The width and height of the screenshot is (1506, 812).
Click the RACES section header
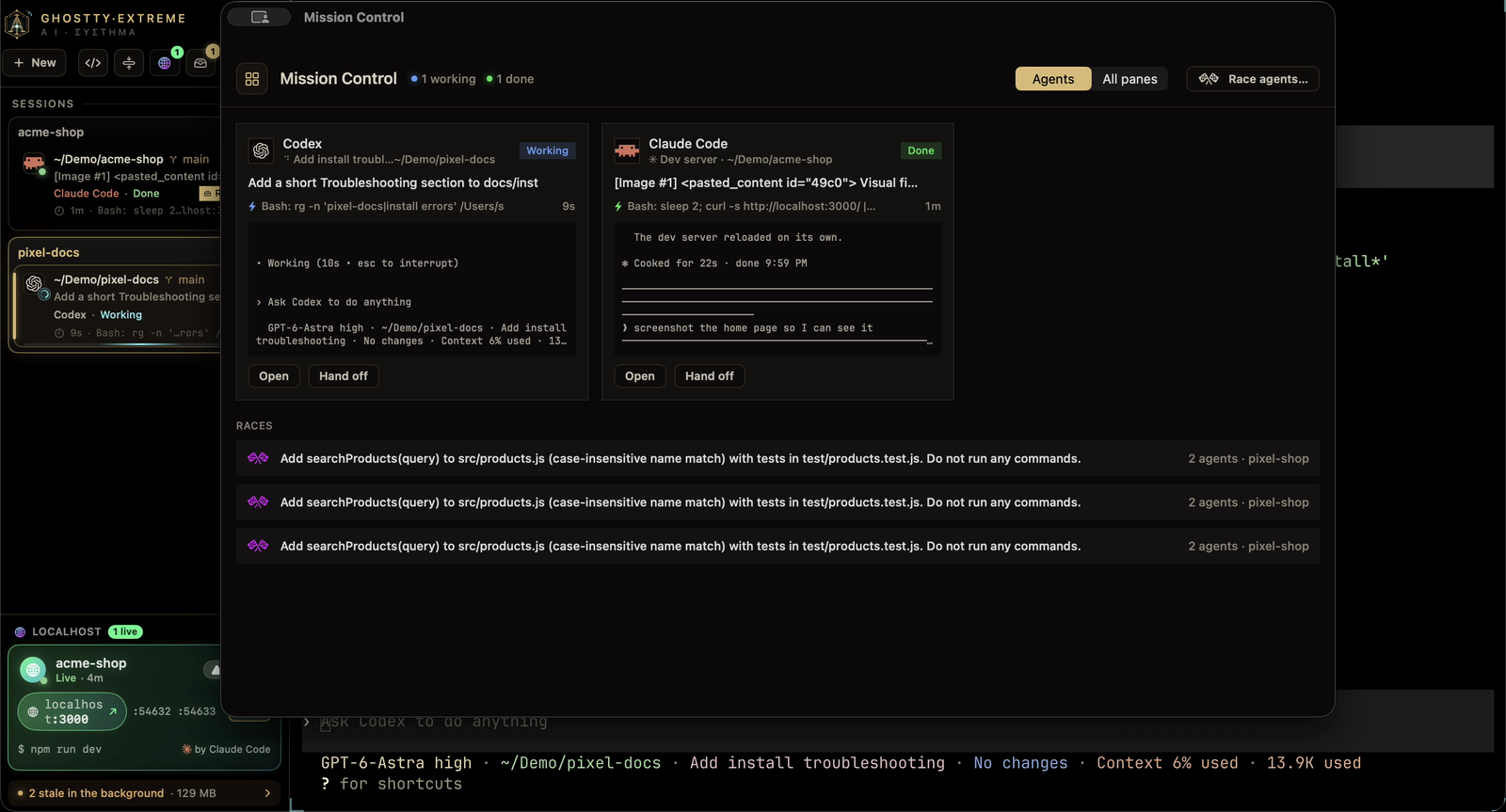point(254,426)
